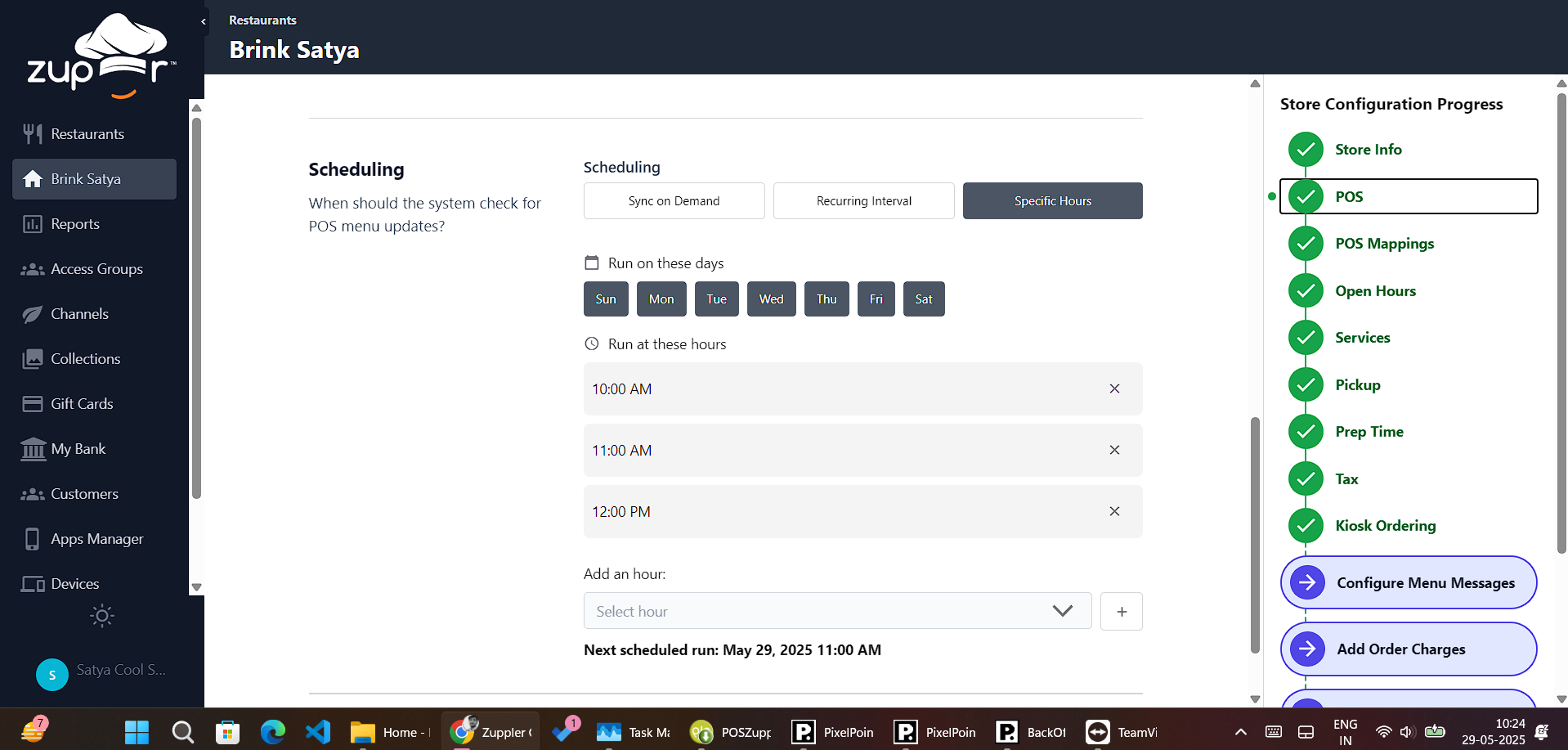Remove the 10:00 AM scheduled hour

pyautogui.click(x=1114, y=388)
